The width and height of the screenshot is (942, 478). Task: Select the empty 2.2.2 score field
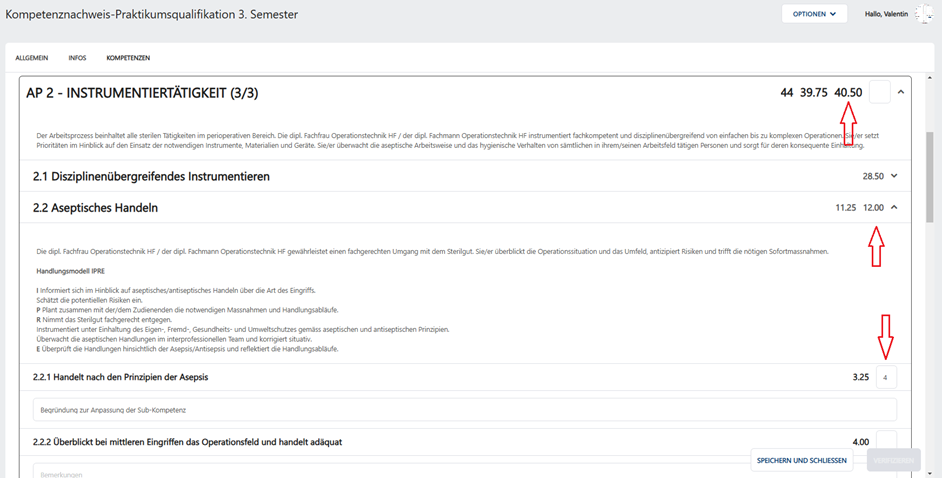click(x=886, y=440)
